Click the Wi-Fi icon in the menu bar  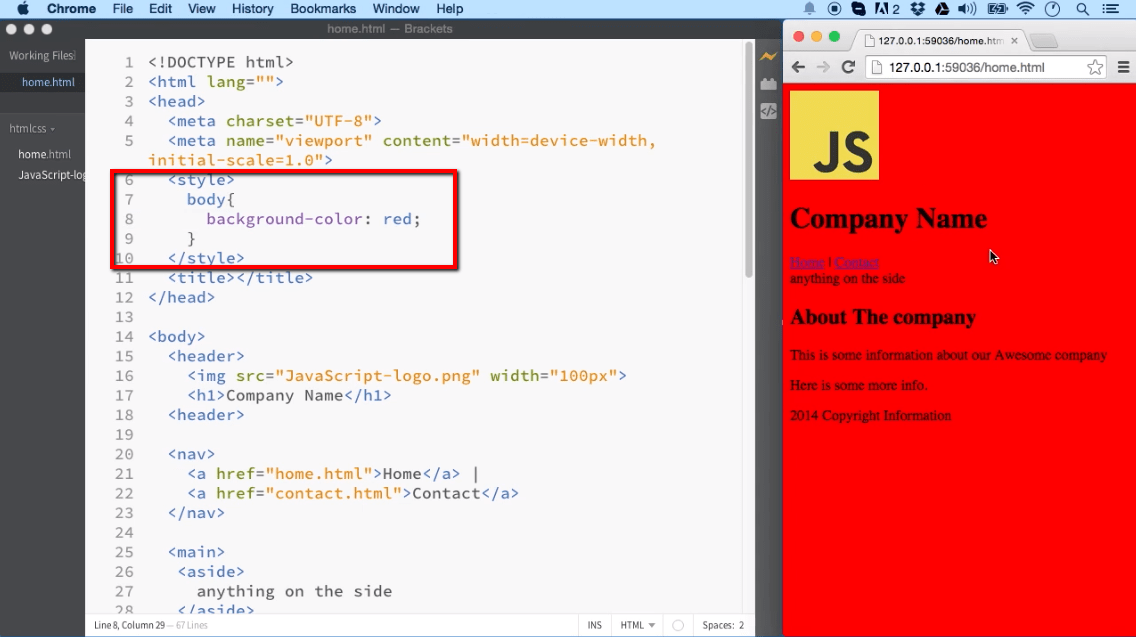[x=1026, y=9]
